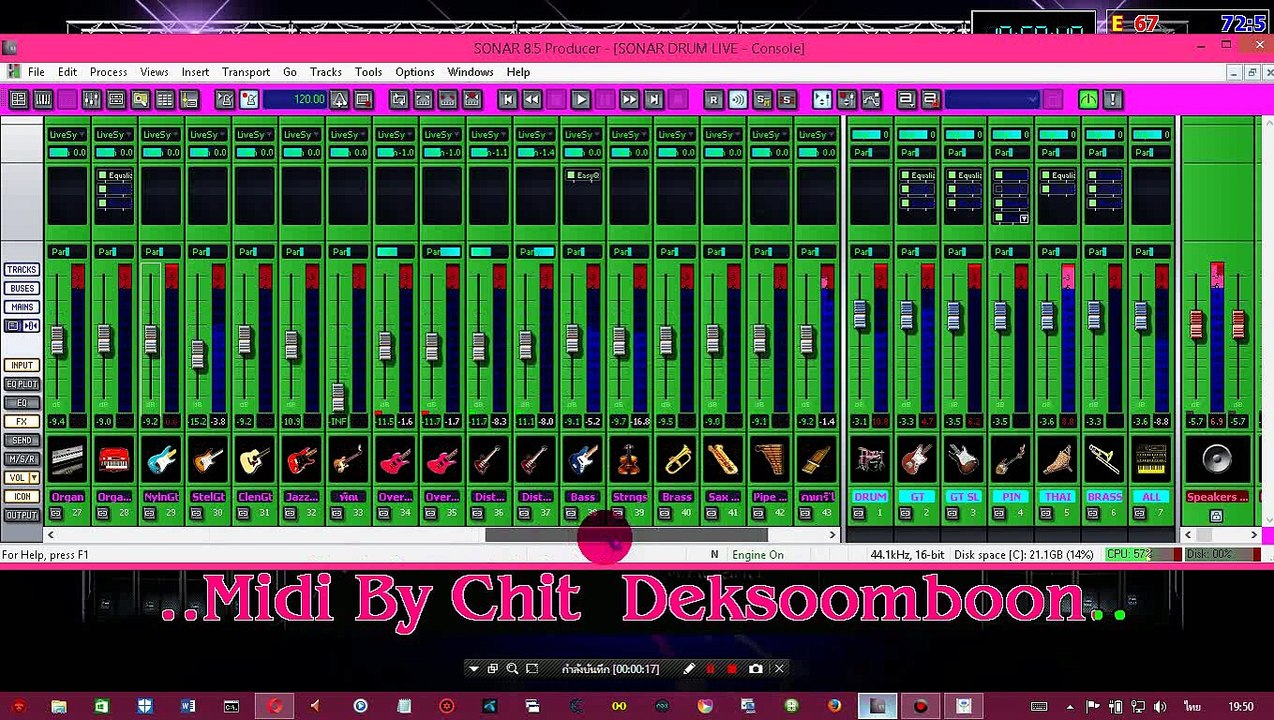Screen dimensions: 1274x720
Task: Rewind the transport to start
Action: (507, 99)
